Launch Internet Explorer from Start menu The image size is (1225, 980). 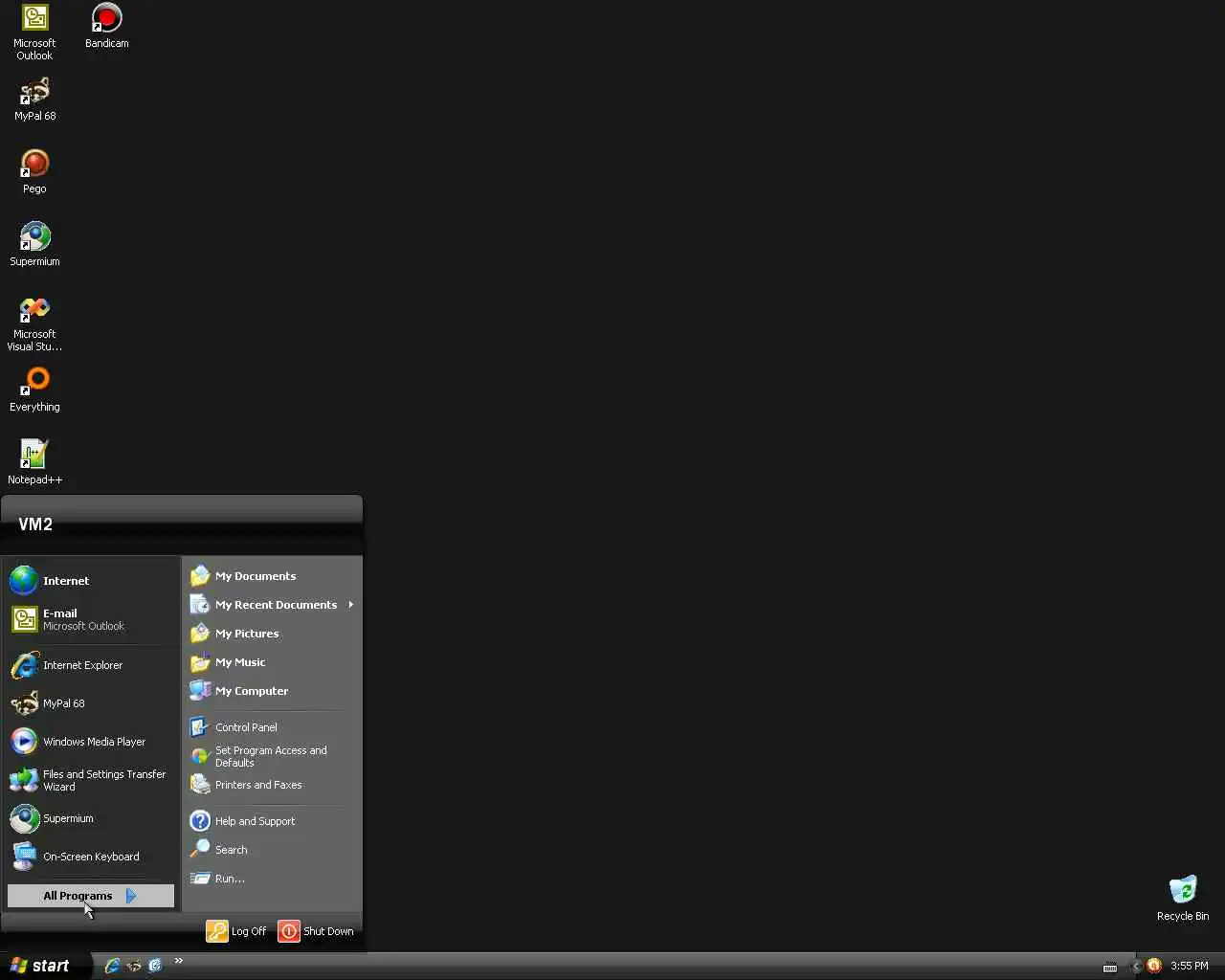tap(91, 665)
